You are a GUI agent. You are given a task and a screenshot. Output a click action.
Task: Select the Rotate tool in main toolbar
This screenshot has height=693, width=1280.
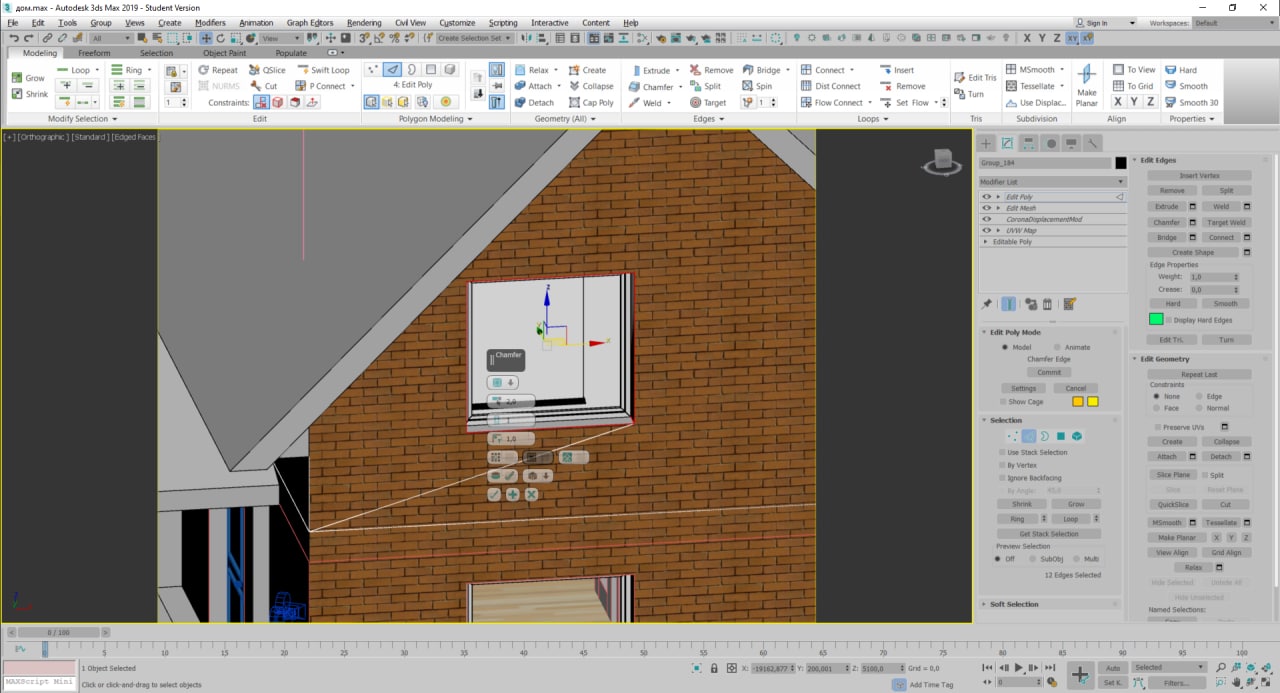[x=221, y=38]
